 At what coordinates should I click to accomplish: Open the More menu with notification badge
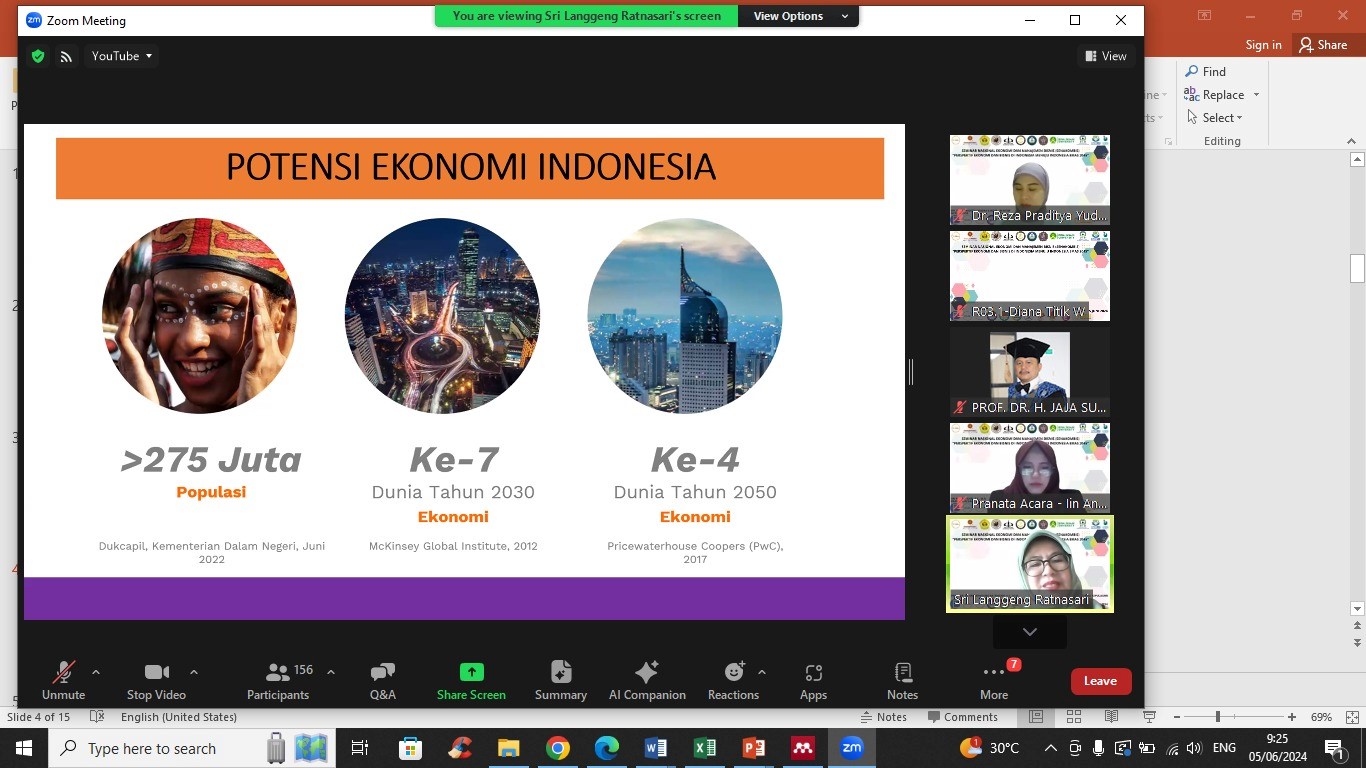tap(993, 680)
